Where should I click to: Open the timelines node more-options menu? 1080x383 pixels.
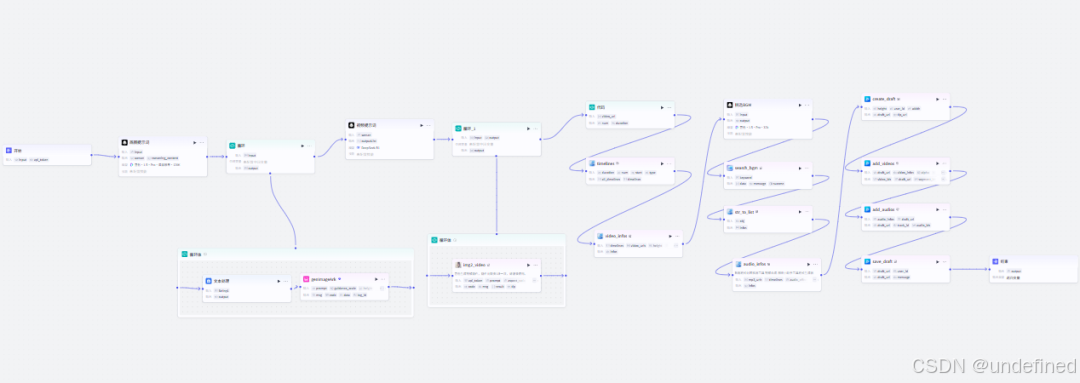coord(669,164)
